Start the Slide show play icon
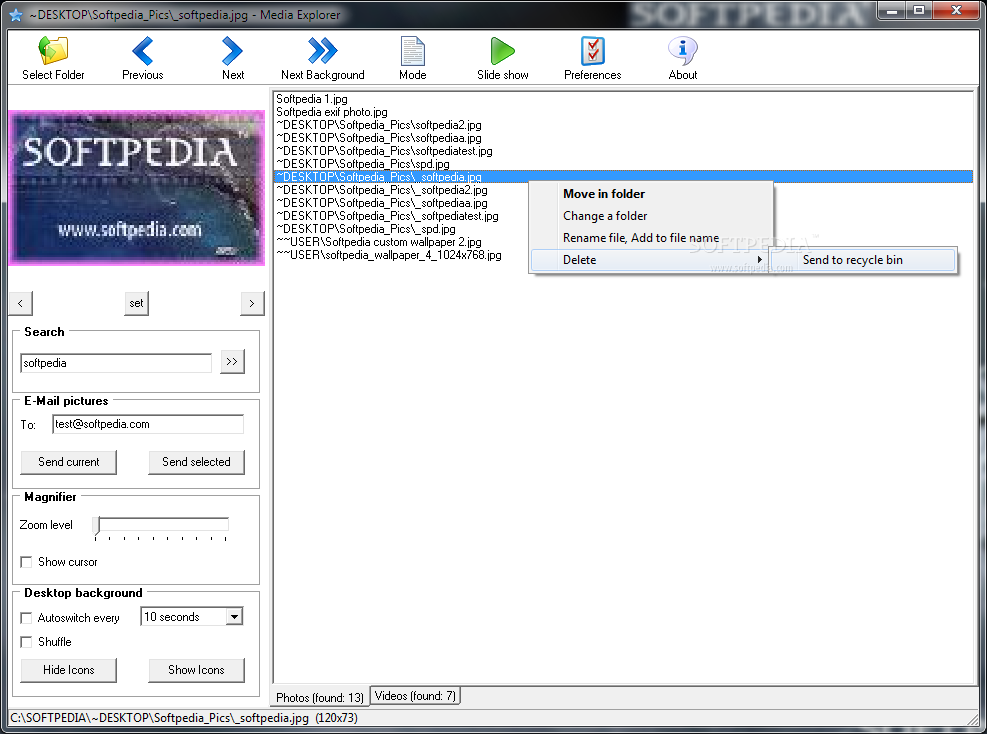The height and width of the screenshot is (734, 987). pyautogui.click(x=502, y=51)
